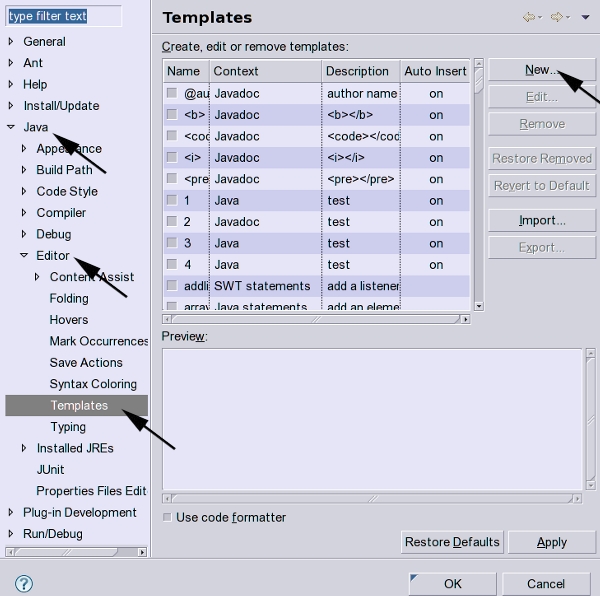This screenshot has width=600, height=596.
Task: Enable the Use code formatter checkbox
Action: [167, 517]
